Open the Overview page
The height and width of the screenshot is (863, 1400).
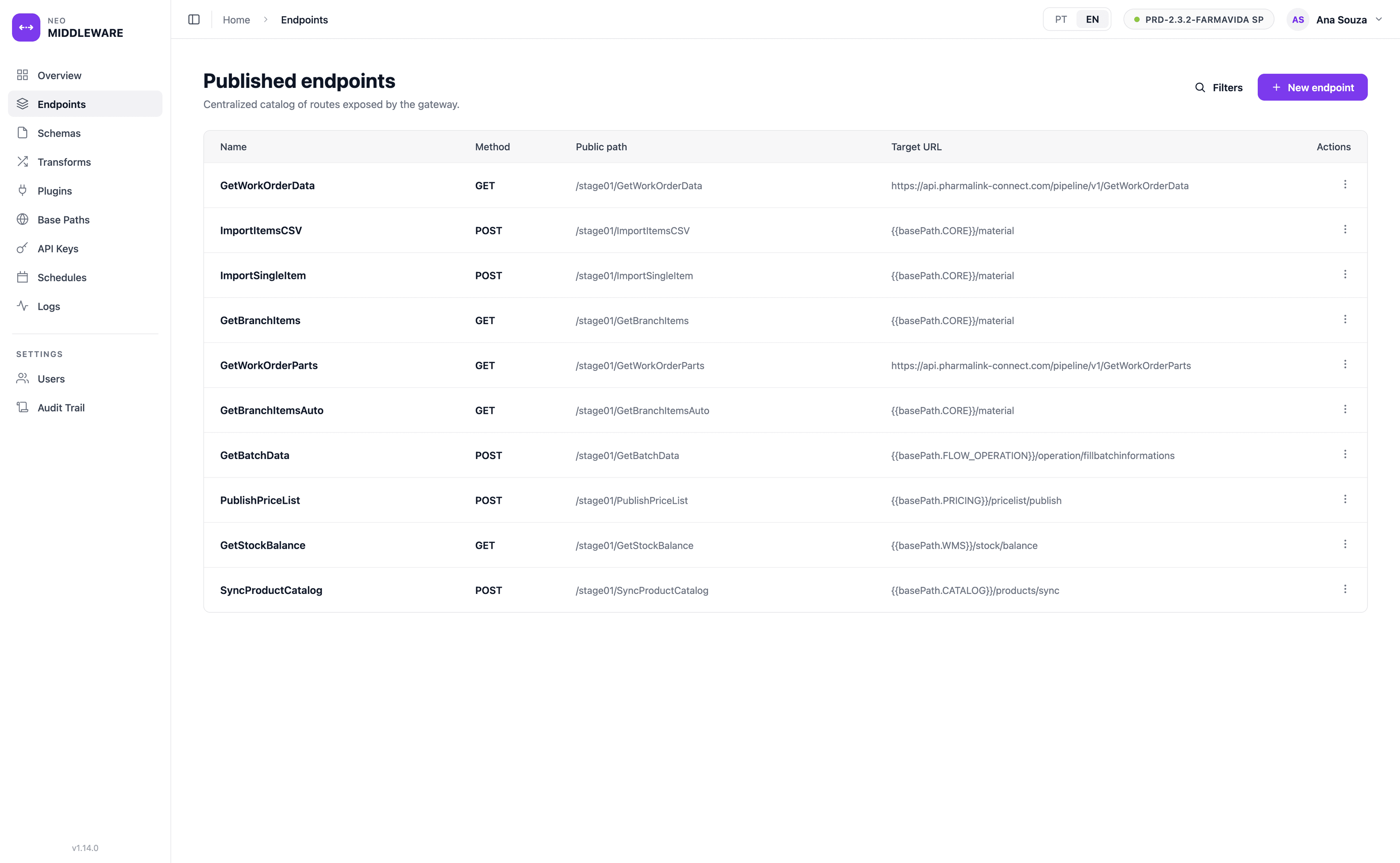pos(85,75)
